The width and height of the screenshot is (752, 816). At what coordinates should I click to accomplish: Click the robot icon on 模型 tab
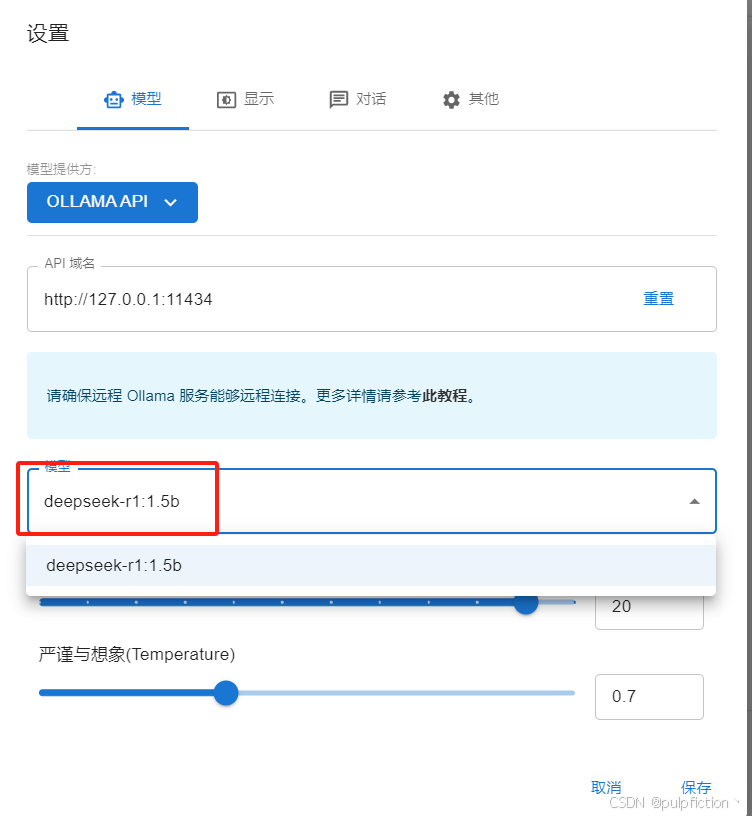point(114,99)
